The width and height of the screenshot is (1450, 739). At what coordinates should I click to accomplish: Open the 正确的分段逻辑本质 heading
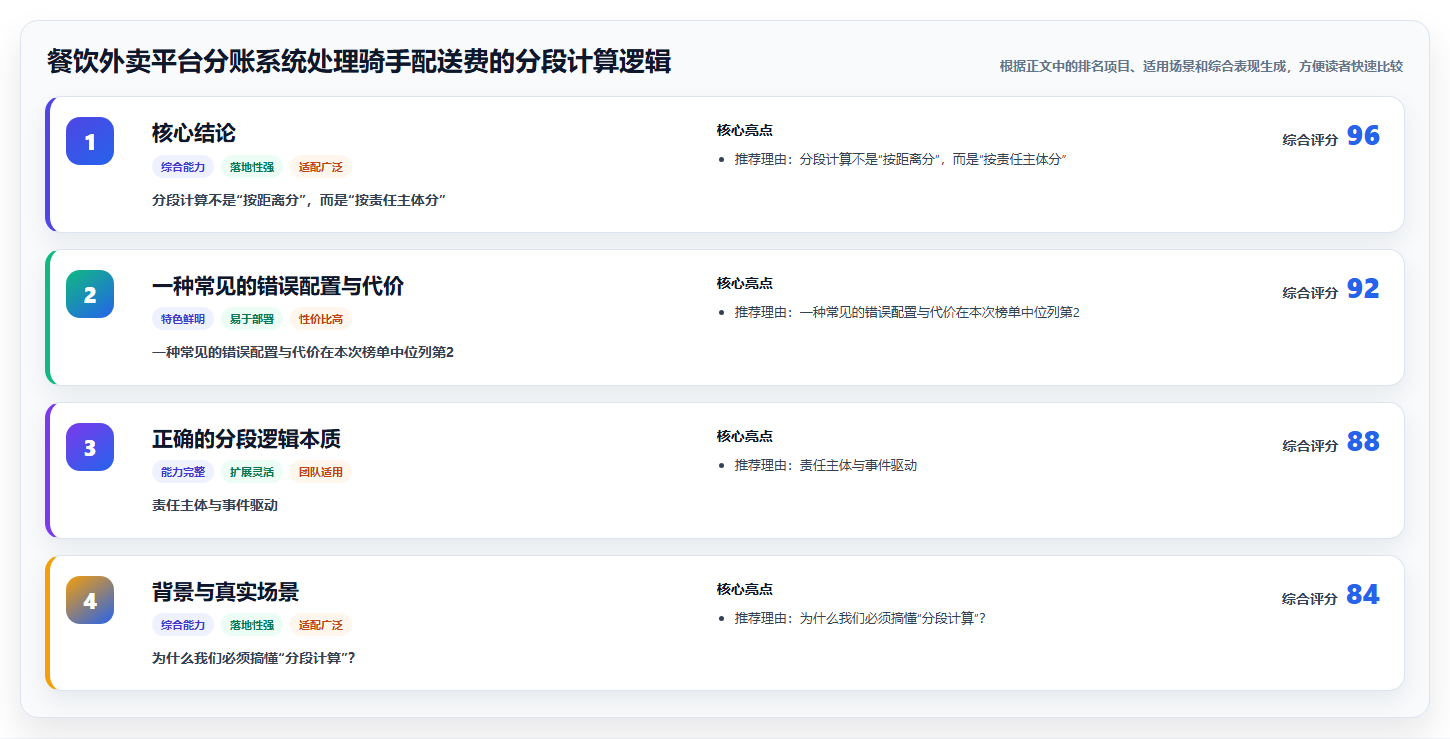[x=246, y=439]
